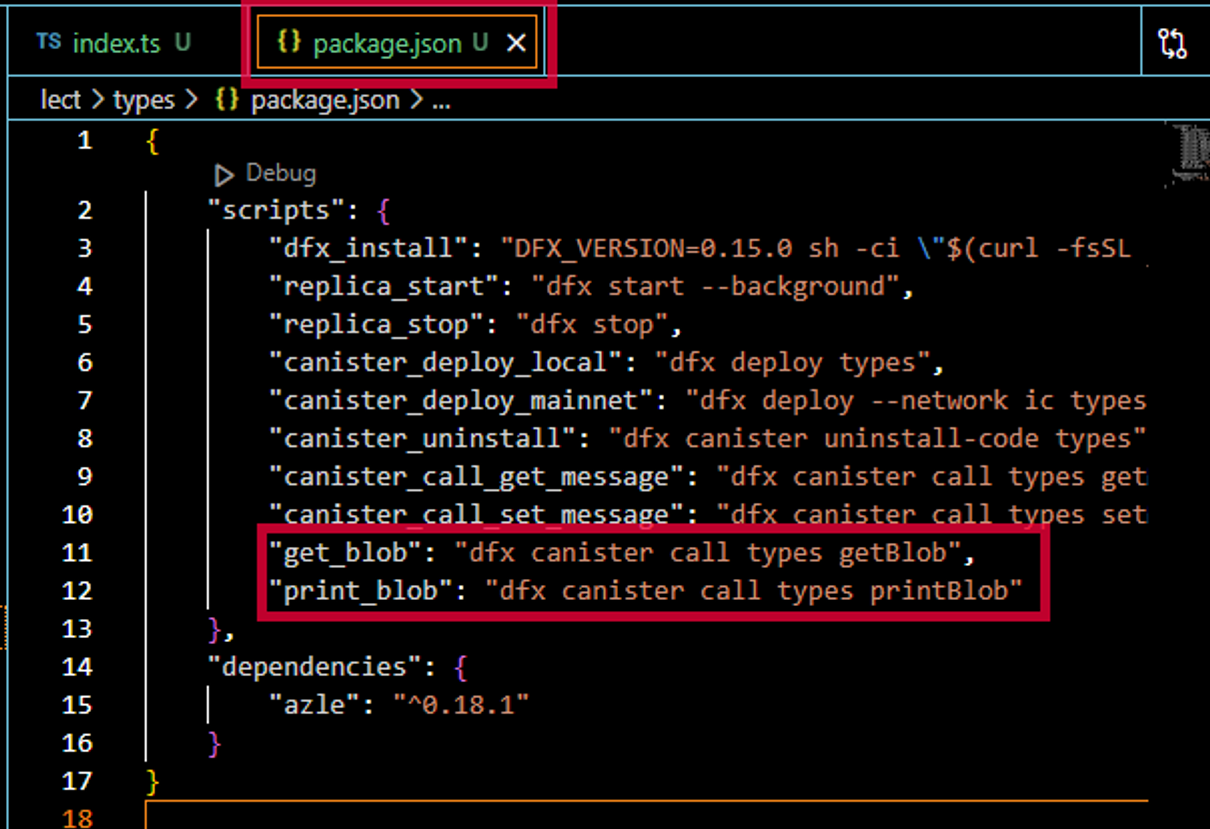Click the "replica_stop" script key

point(376,324)
